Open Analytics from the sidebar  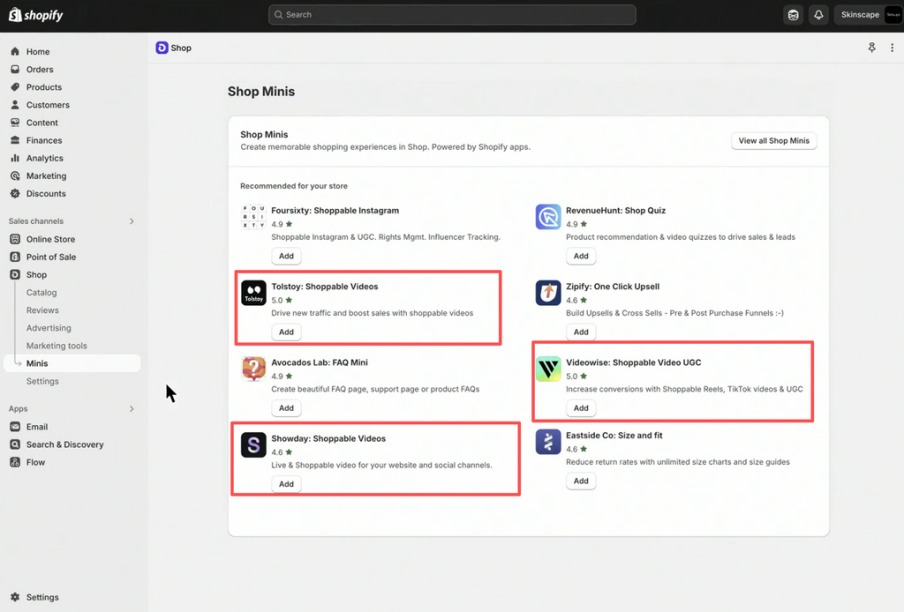pyautogui.click(x=44, y=158)
